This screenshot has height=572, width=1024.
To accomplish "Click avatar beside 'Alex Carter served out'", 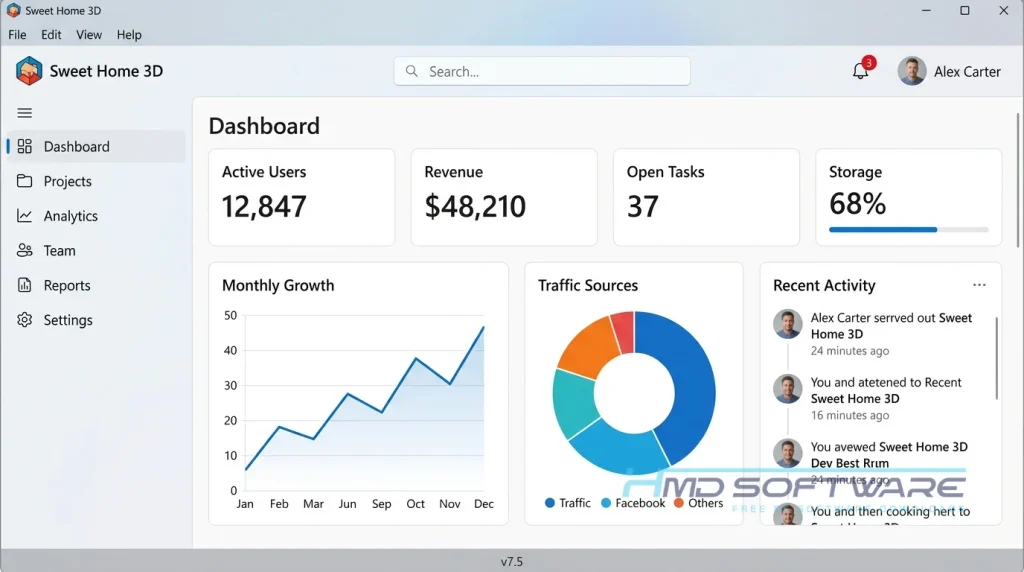I will [x=788, y=324].
